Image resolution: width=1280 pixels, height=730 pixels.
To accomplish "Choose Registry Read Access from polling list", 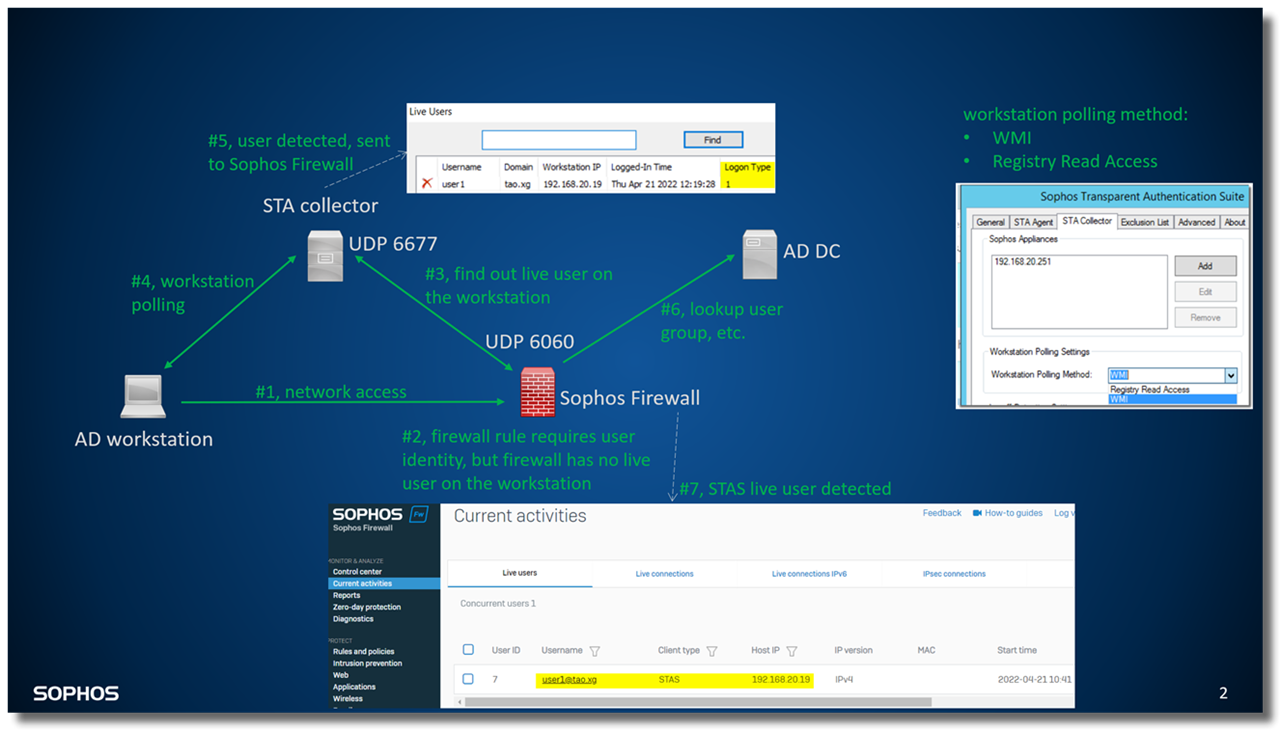I will click(x=1150, y=390).
